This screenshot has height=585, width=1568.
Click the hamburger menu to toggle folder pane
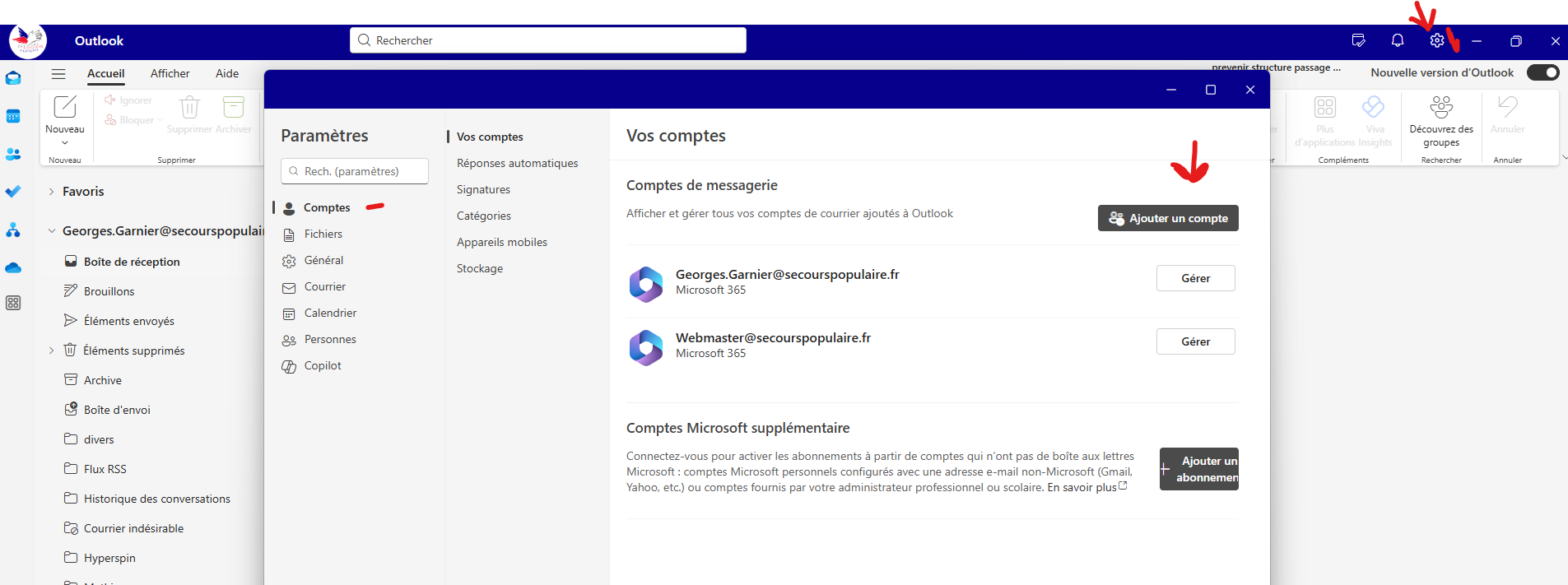click(x=58, y=73)
